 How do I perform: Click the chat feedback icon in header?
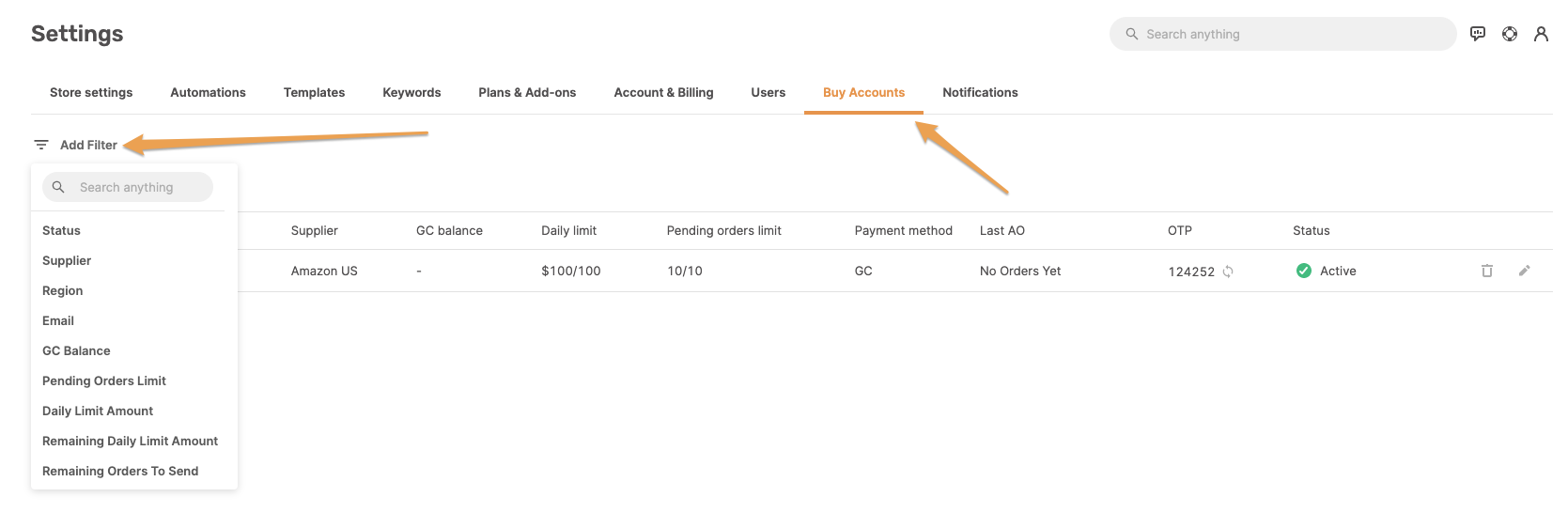[x=1478, y=34]
